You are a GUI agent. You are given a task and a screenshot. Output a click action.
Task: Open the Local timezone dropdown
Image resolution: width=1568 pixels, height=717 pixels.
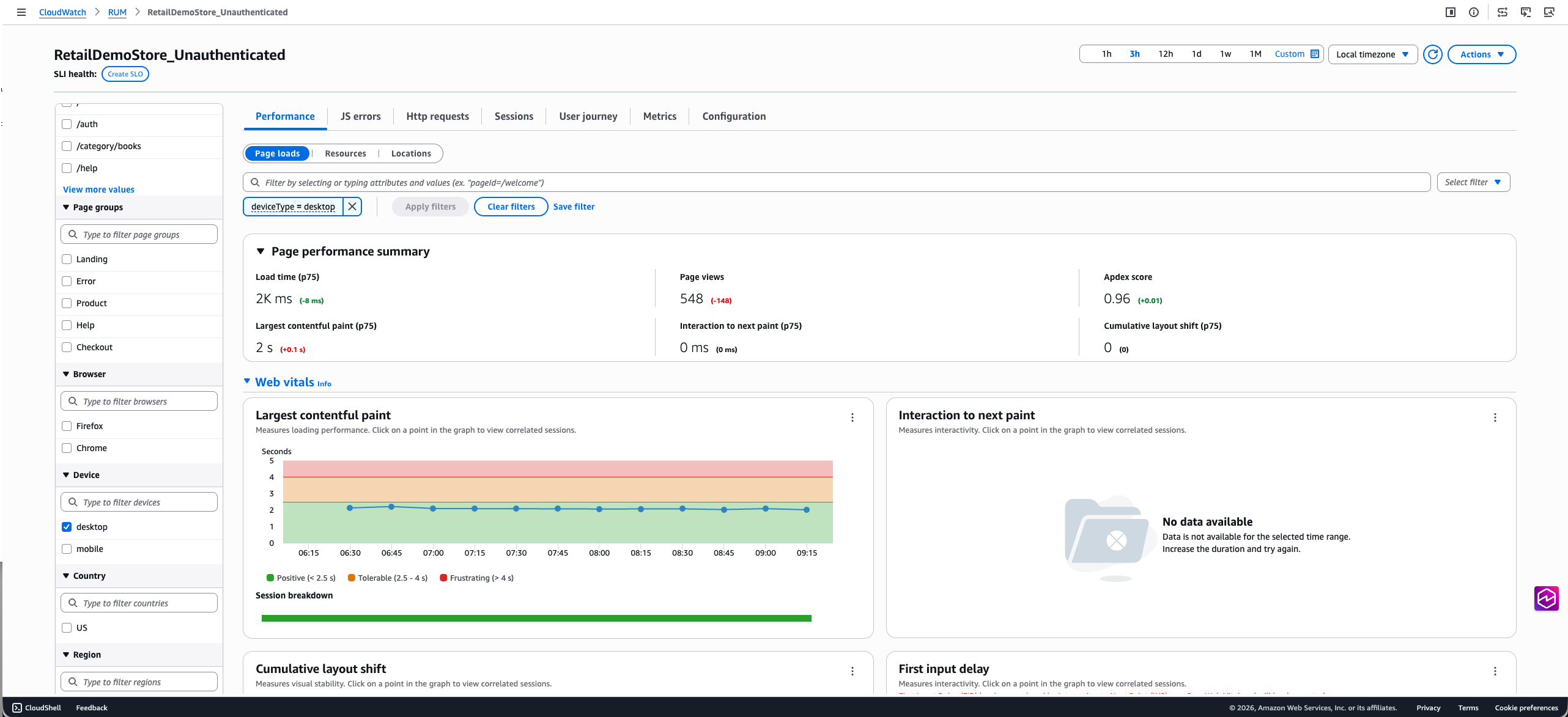[1372, 54]
